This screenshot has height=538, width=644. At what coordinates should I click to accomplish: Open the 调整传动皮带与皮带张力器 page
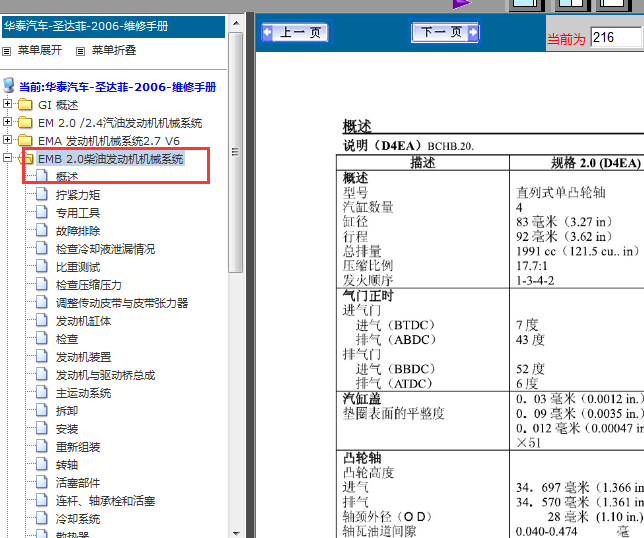pyautogui.click(x=122, y=303)
